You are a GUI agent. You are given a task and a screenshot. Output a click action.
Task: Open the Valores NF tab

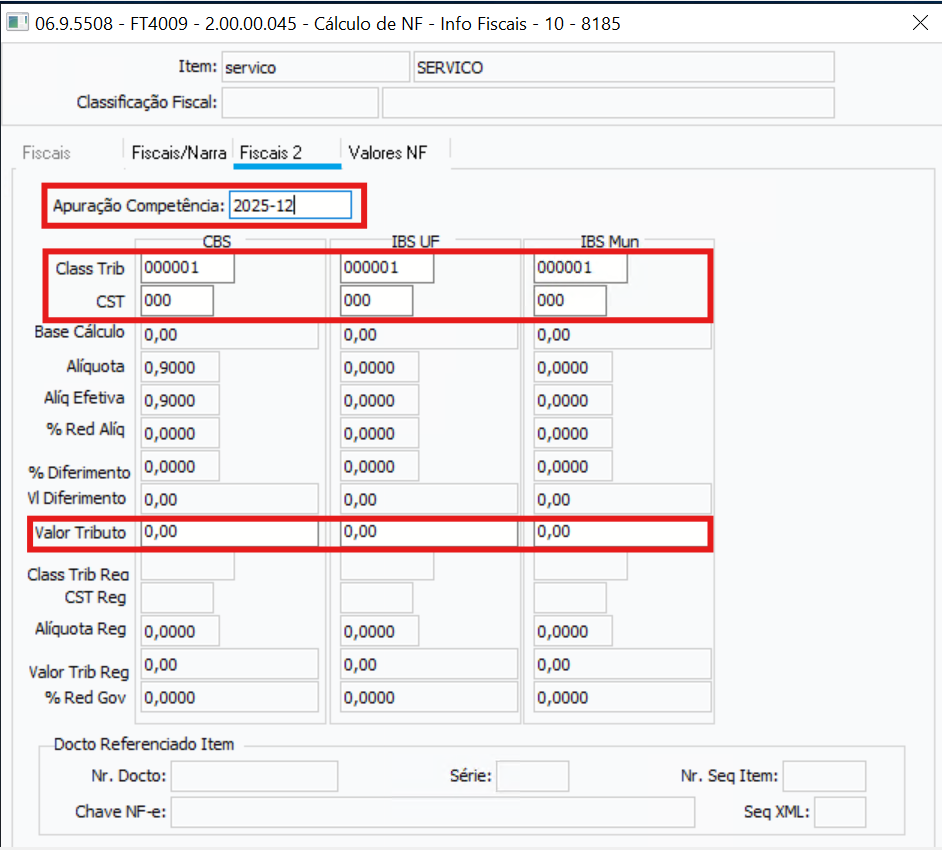coord(387,153)
